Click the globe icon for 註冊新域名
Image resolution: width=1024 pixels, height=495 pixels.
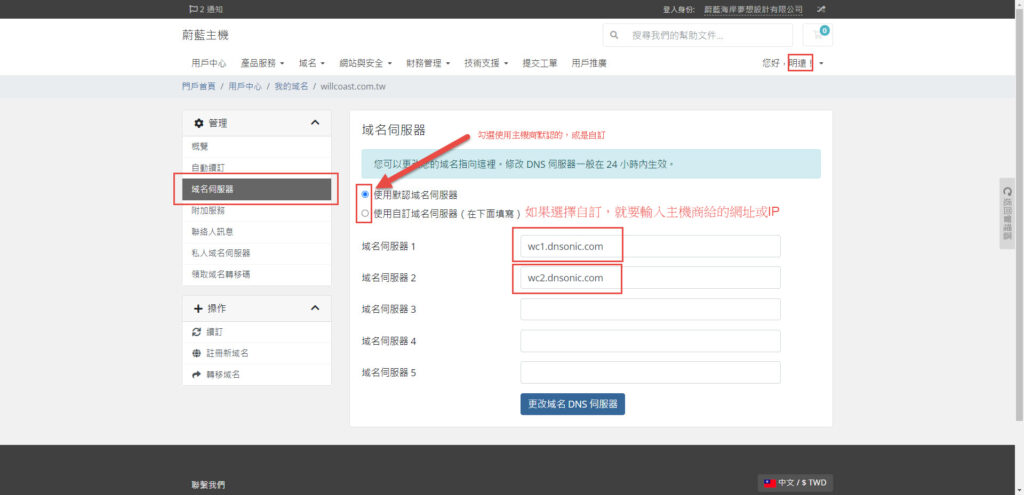tap(196, 353)
